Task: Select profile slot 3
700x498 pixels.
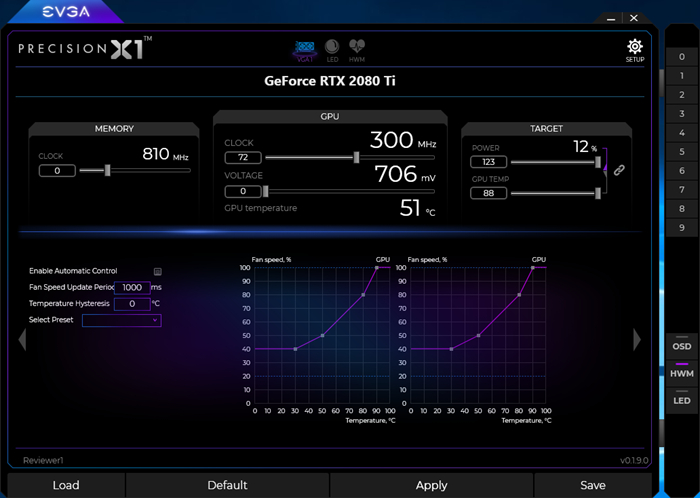Action: pyautogui.click(x=682, y=114)
